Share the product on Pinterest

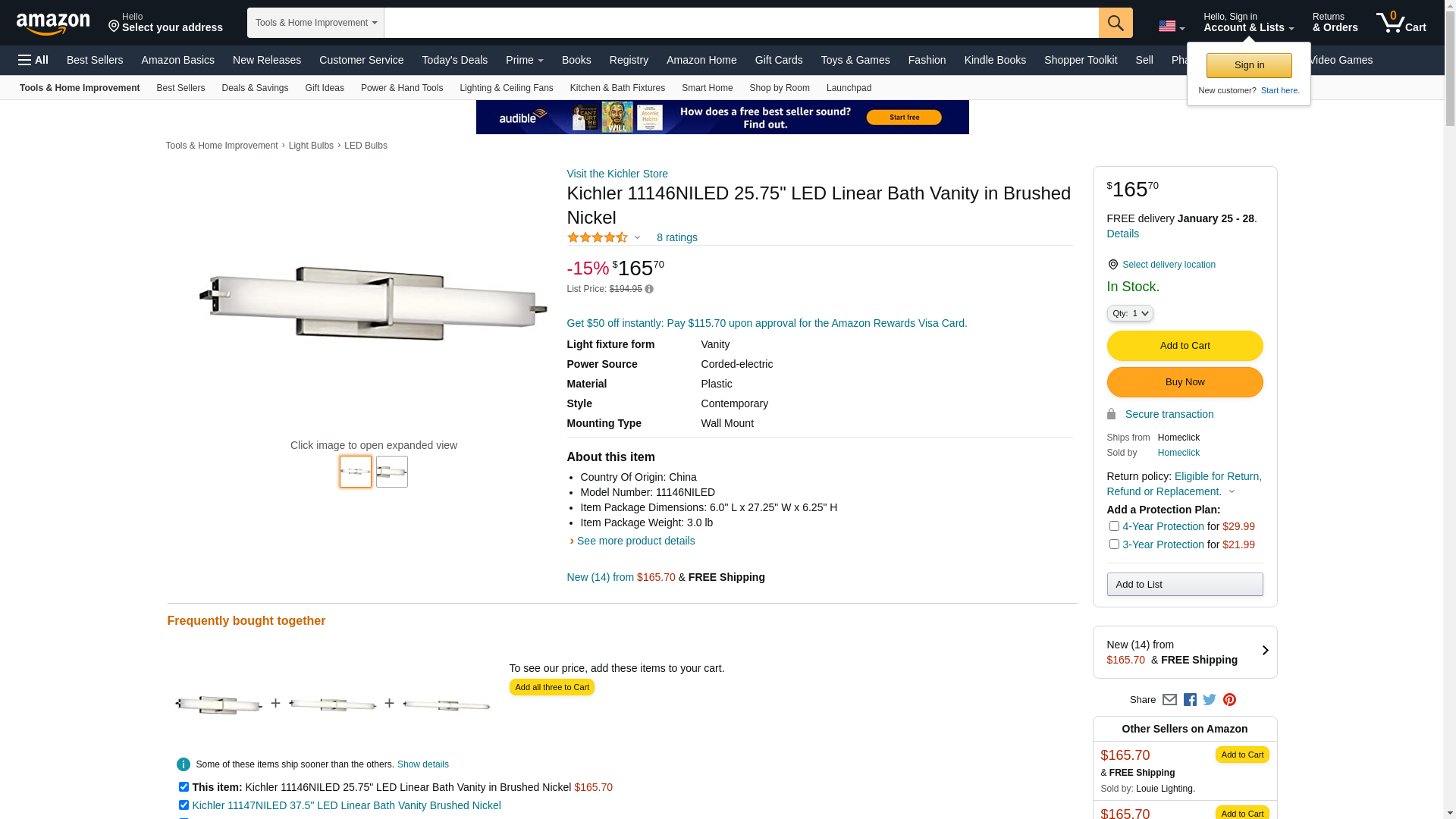coord(1229,700)
